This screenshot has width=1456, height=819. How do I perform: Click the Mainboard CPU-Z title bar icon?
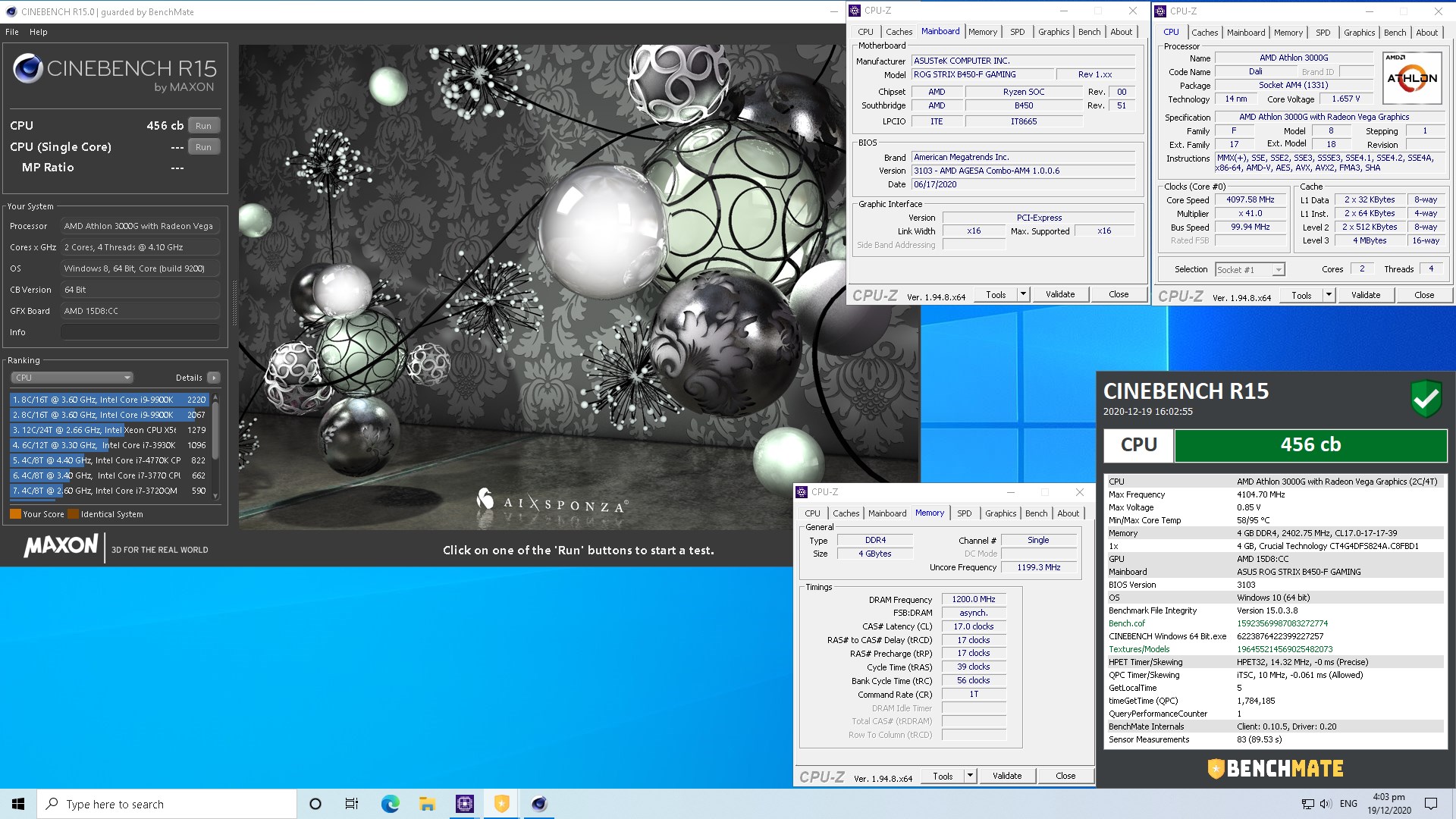(x=855, y=11)
